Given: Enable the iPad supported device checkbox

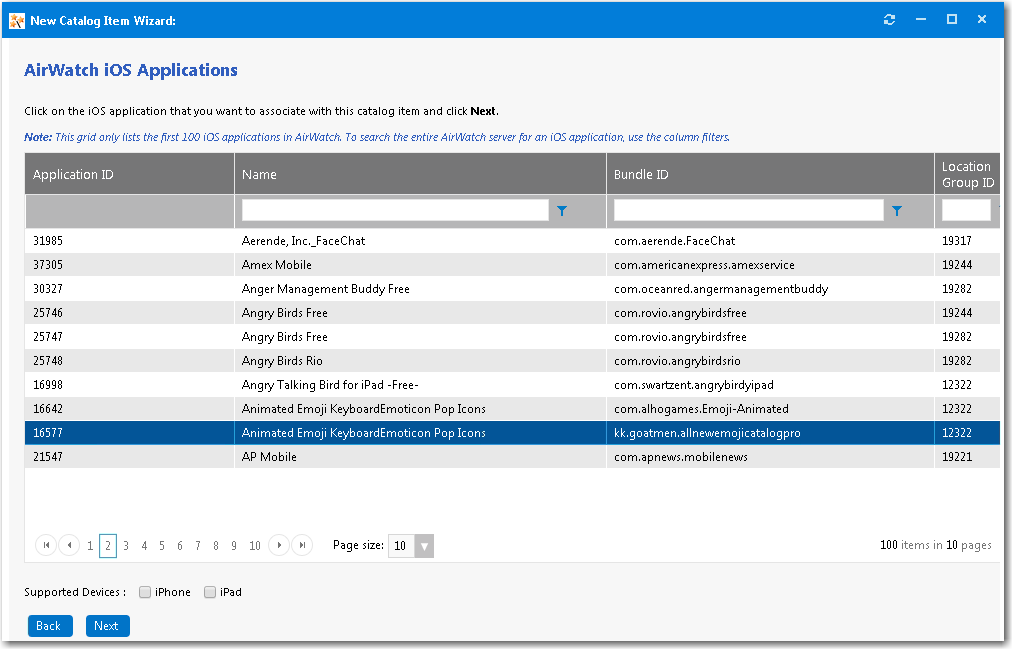Looking at the screenshot, I should pyautogui.click(x=210, y=592).
